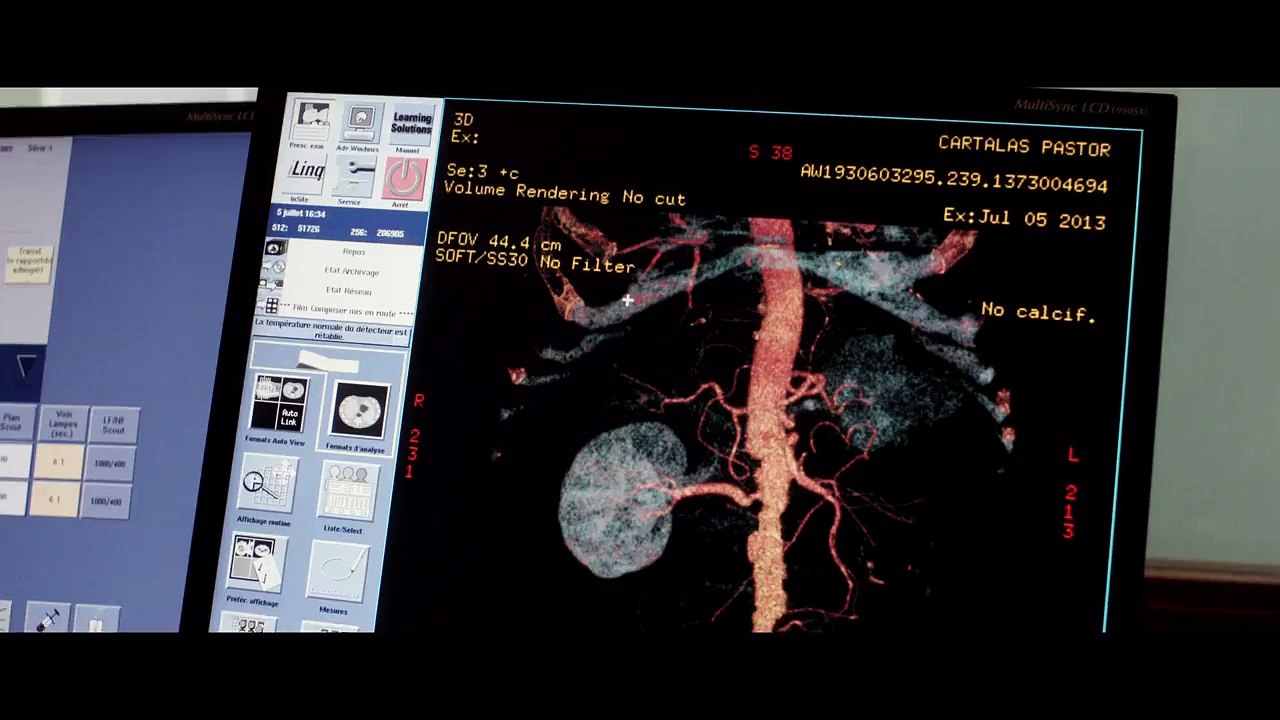Open Formats Auto View icon
This screenshot has width=1280, height=720.
279,403
